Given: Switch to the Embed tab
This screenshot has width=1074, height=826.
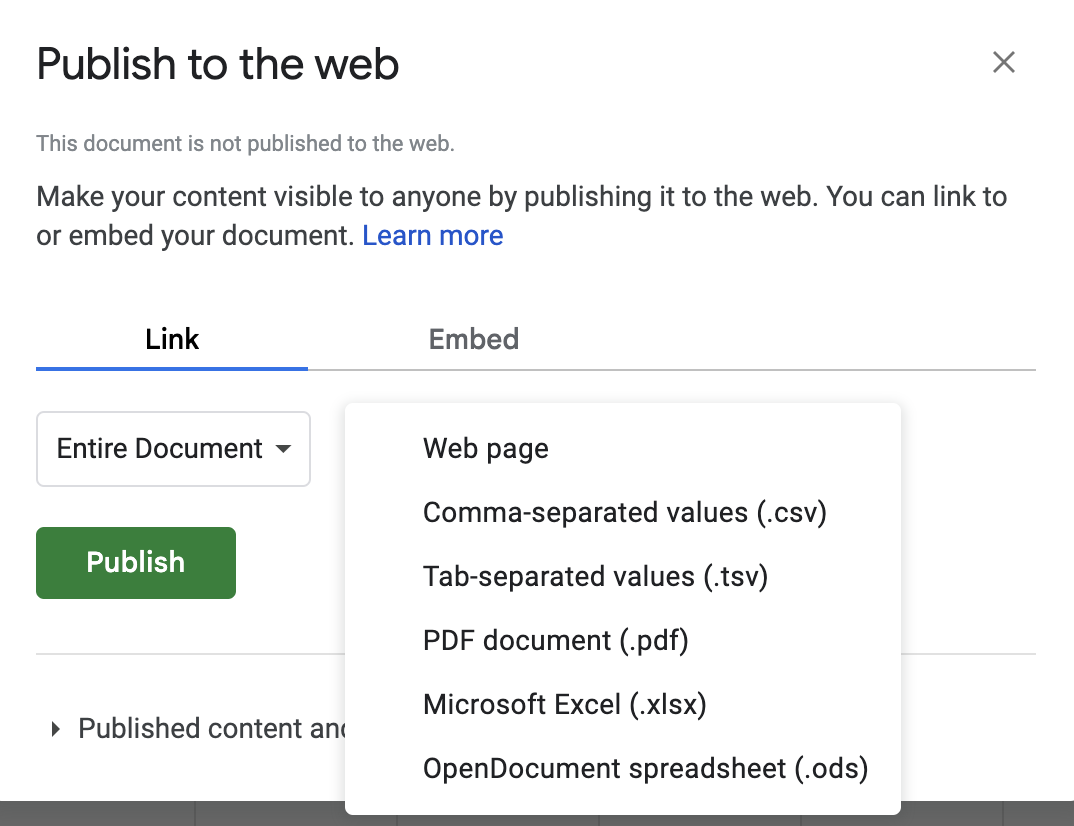Looking at the screenshot, I should [473, 339].
